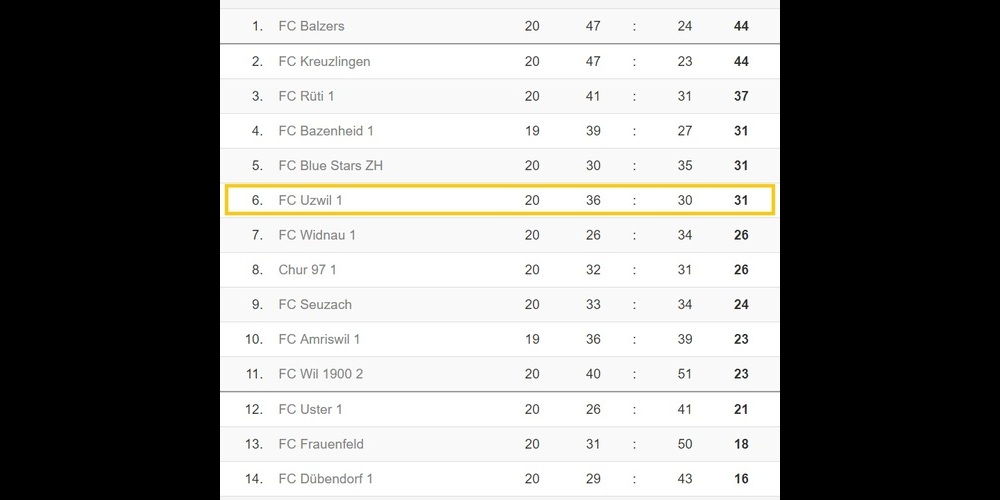This screenshot has width=1000, height=500.
Task: Click FC Frauenfeld team name
Action: (x=321, y=444)
